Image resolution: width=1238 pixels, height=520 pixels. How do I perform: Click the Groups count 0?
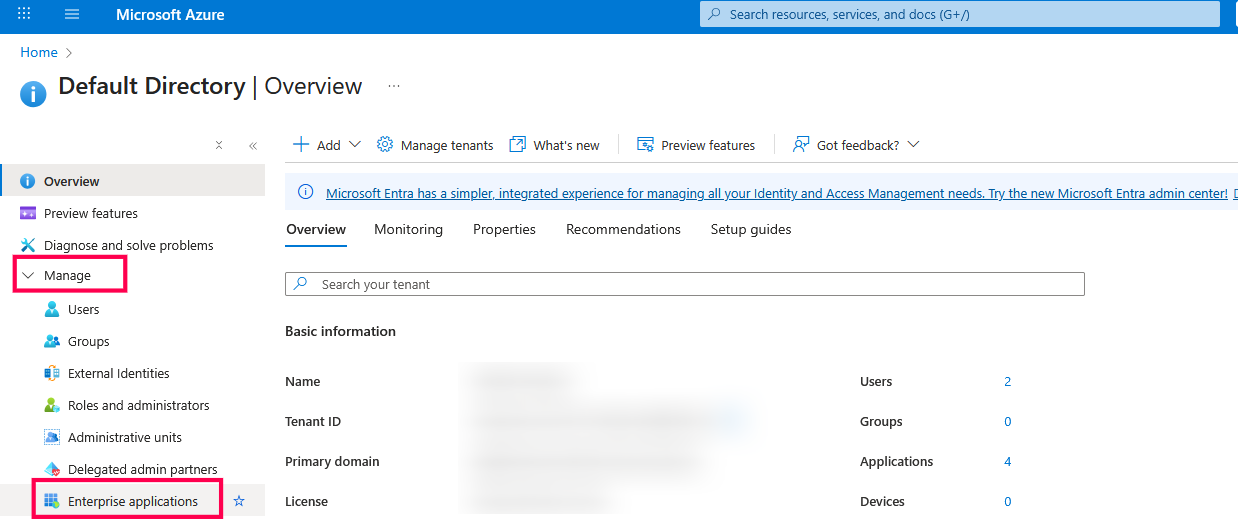1008,421
